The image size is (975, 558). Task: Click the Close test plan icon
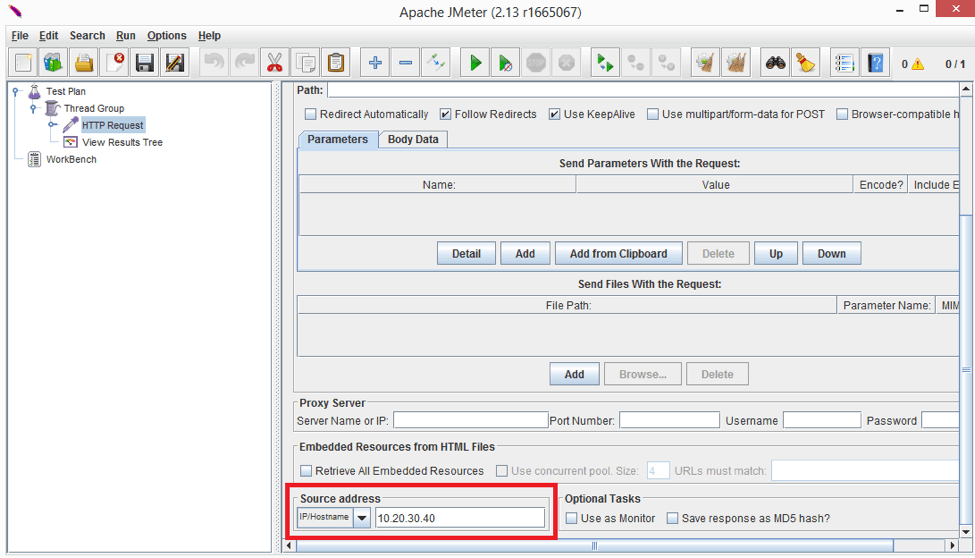[114, 63]
